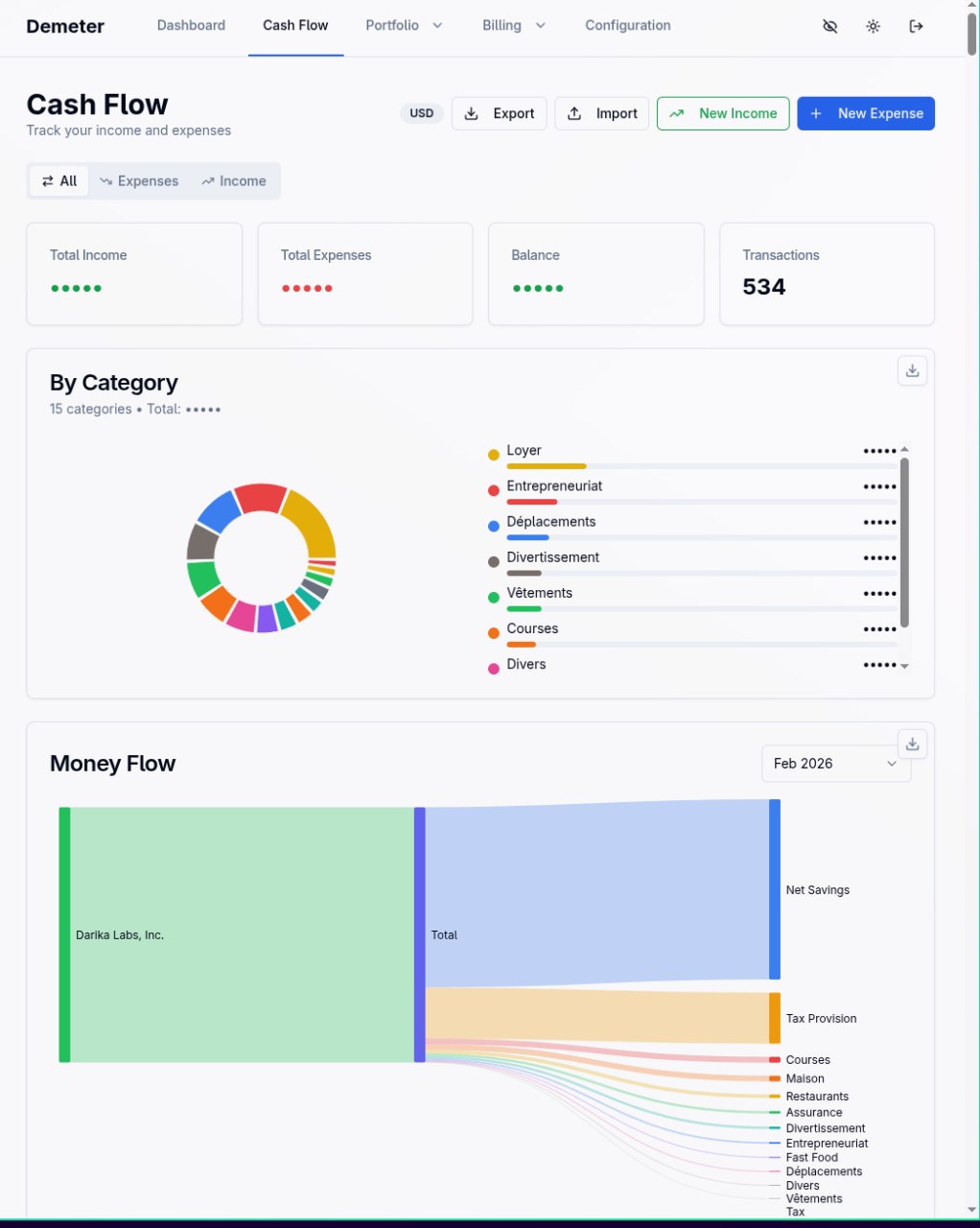Click the trend icon on New Income

tap(677, 113)
